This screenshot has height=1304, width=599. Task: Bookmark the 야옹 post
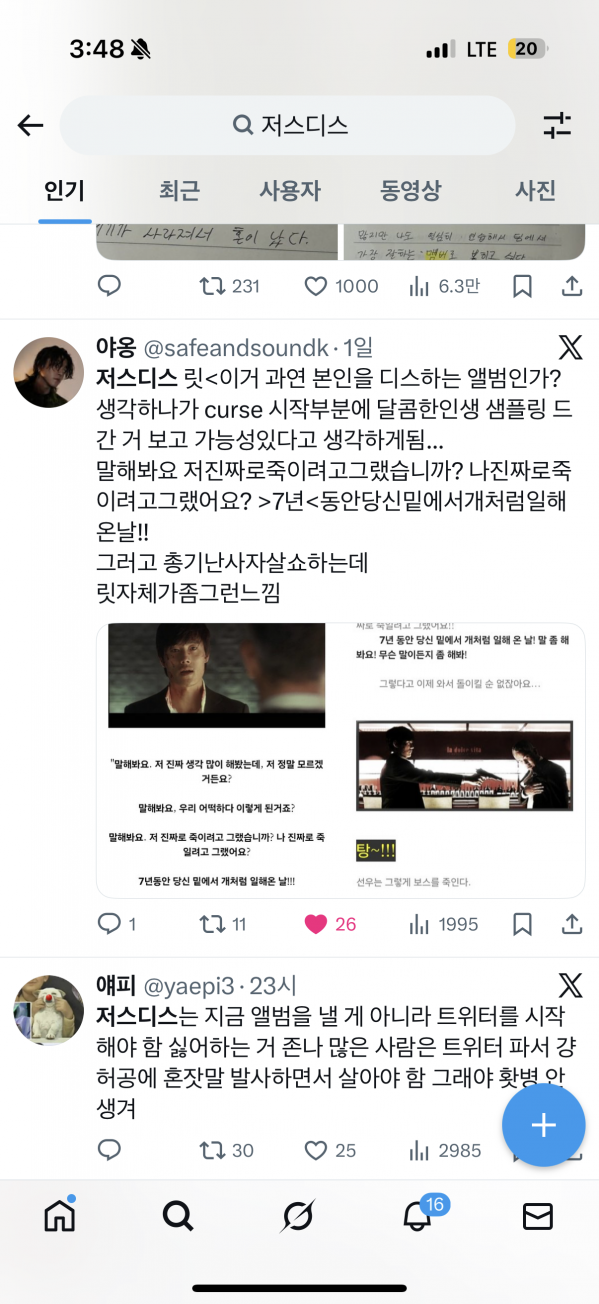point(522,924)
